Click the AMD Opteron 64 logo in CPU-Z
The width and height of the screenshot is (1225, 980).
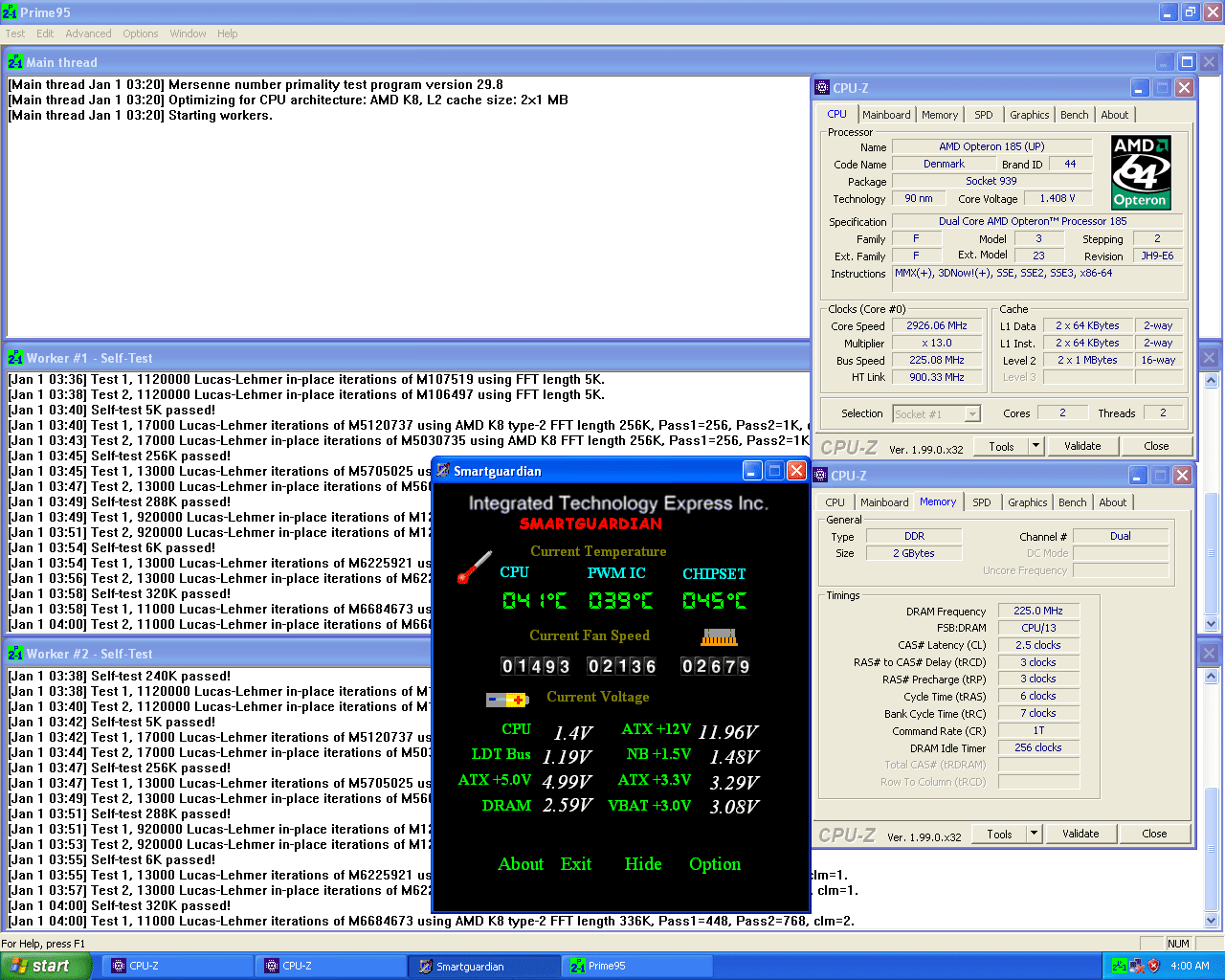pyautogui.click(x=1141, y=172)
